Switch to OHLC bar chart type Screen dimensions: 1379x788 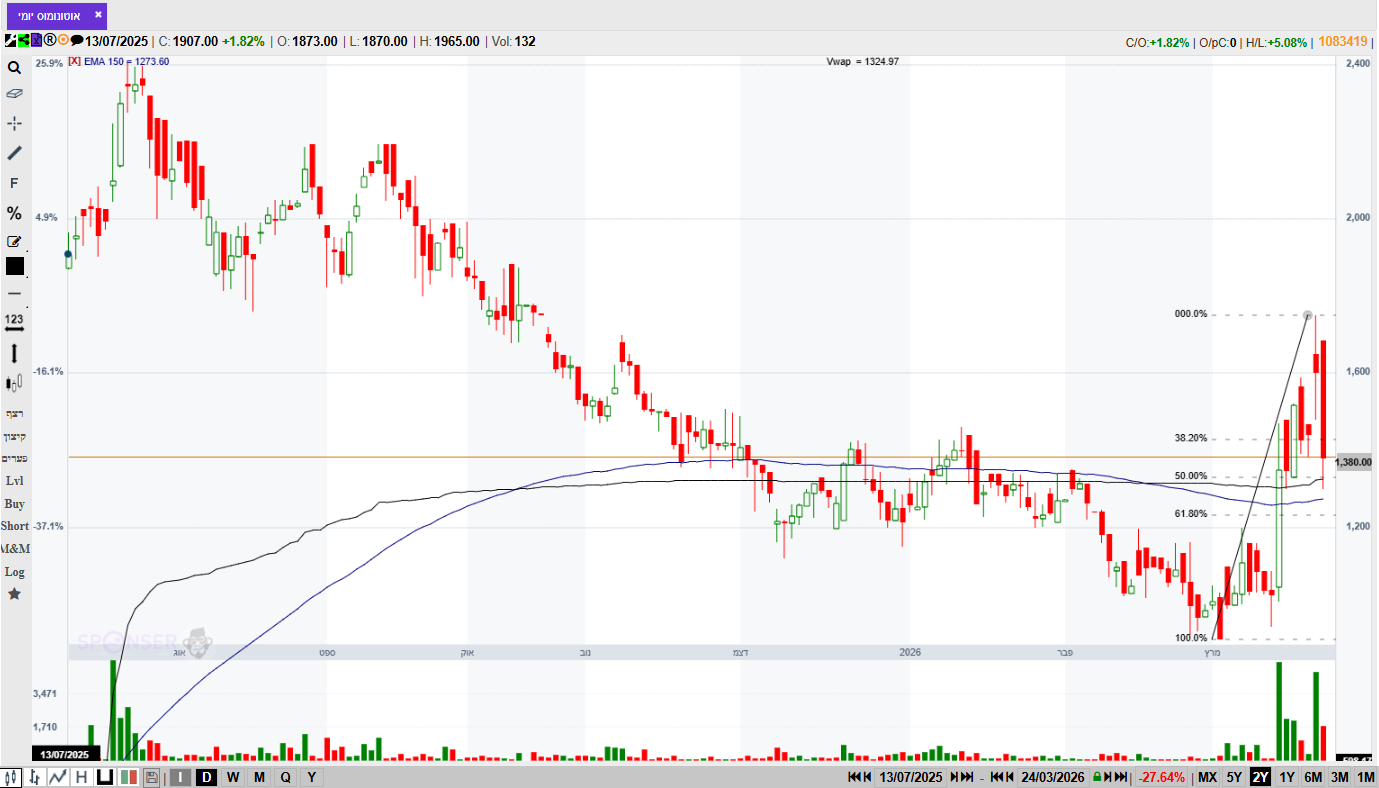click(34, 777)
